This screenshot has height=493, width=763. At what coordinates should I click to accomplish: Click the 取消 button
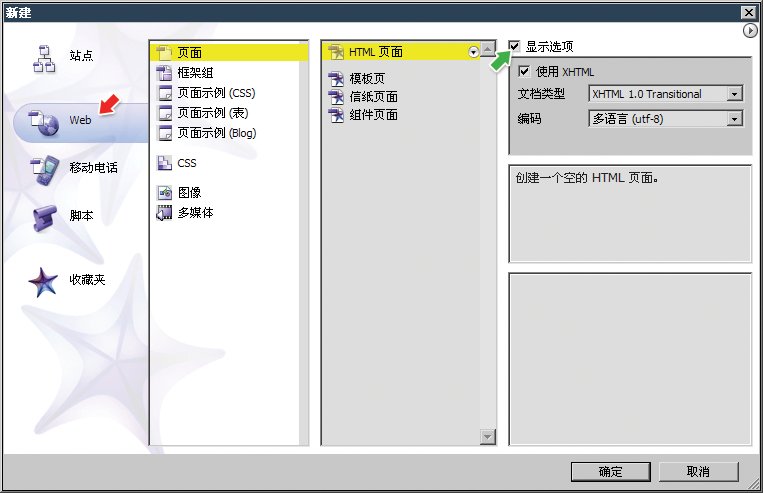pyautogui.click(x=698, y=472)
